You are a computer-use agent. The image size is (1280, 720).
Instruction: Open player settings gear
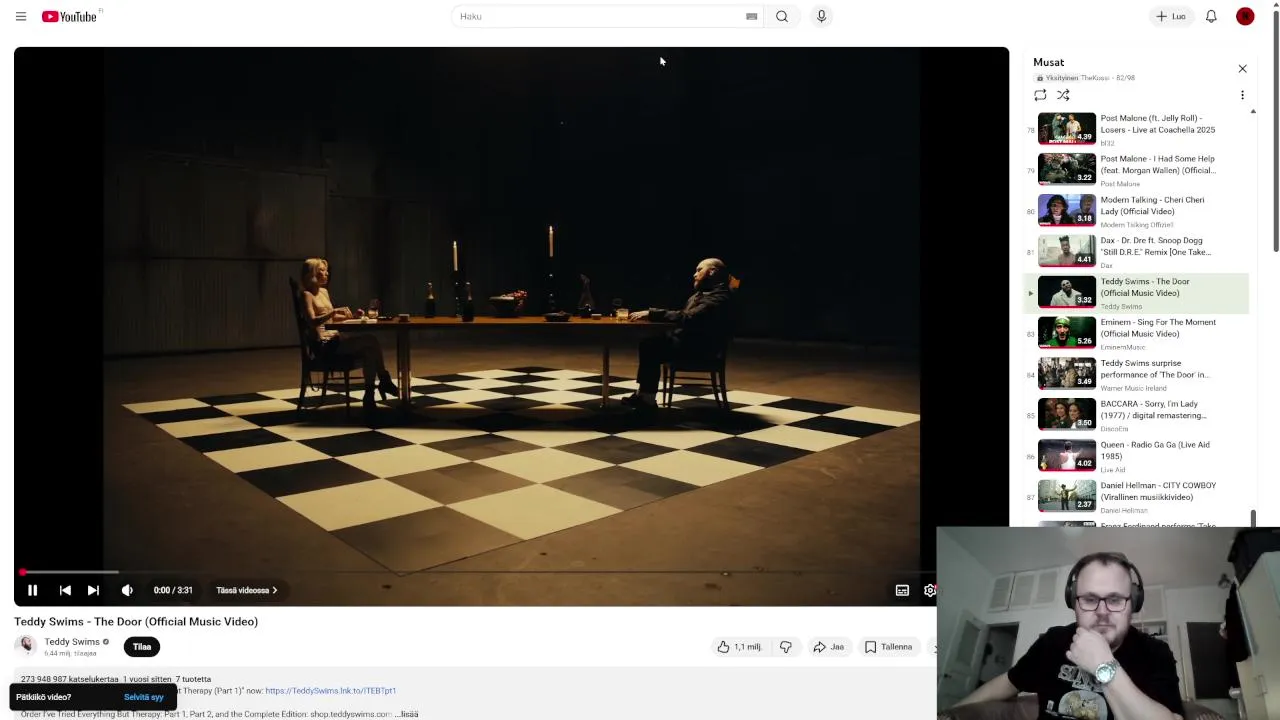pyautogui.click(x=929, y=590)
